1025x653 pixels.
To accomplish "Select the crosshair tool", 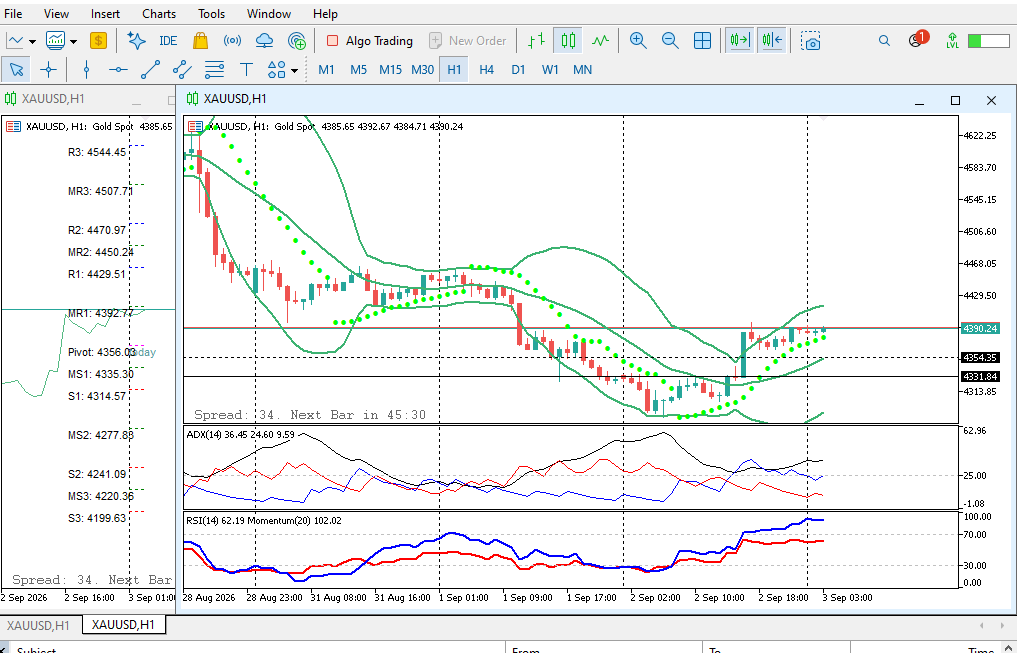I will click(48, 69).
